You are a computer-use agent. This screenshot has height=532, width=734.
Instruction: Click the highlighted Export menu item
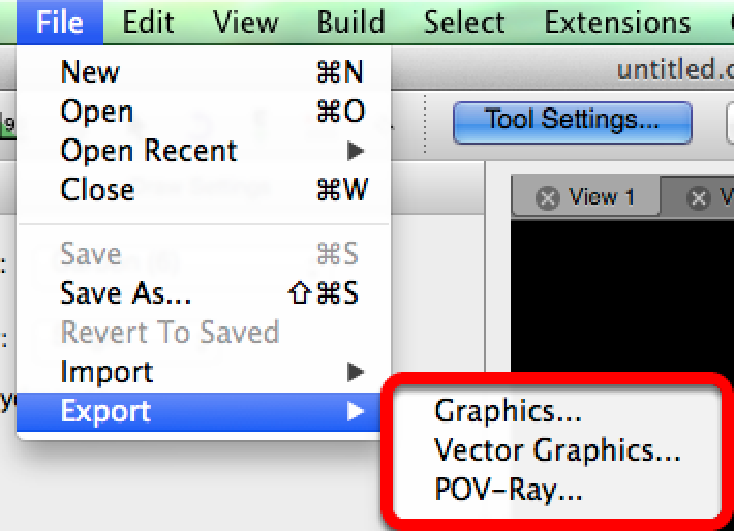(x=106, y=411)
